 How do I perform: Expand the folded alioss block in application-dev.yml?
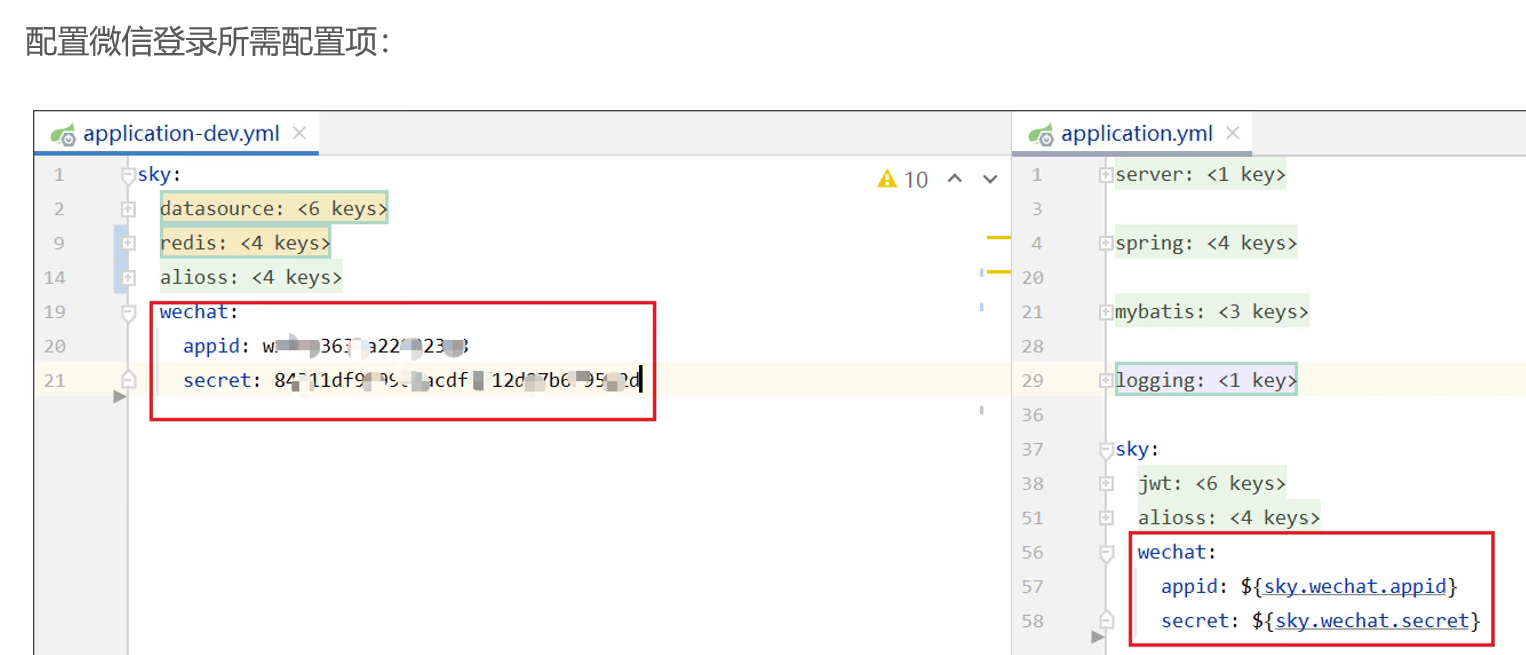tap(128, 277)
